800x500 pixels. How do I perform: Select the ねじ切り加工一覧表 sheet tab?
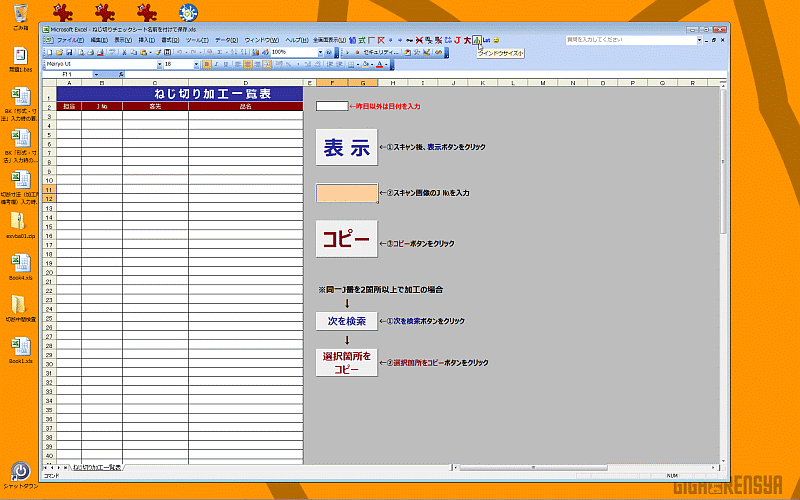tap(97, 467)
